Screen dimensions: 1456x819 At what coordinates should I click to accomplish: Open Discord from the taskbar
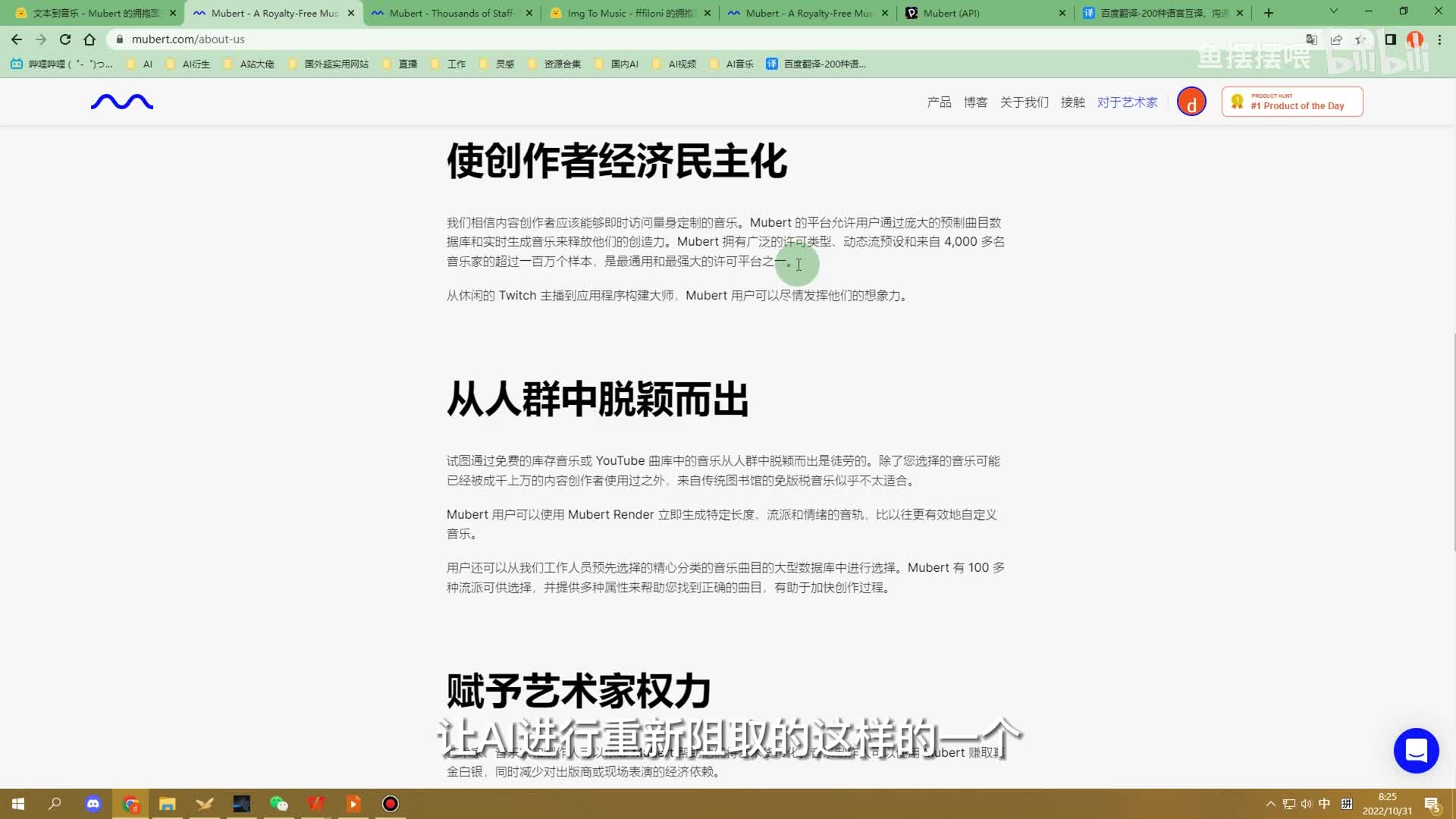pyautogui.click(x=93, y=804)
